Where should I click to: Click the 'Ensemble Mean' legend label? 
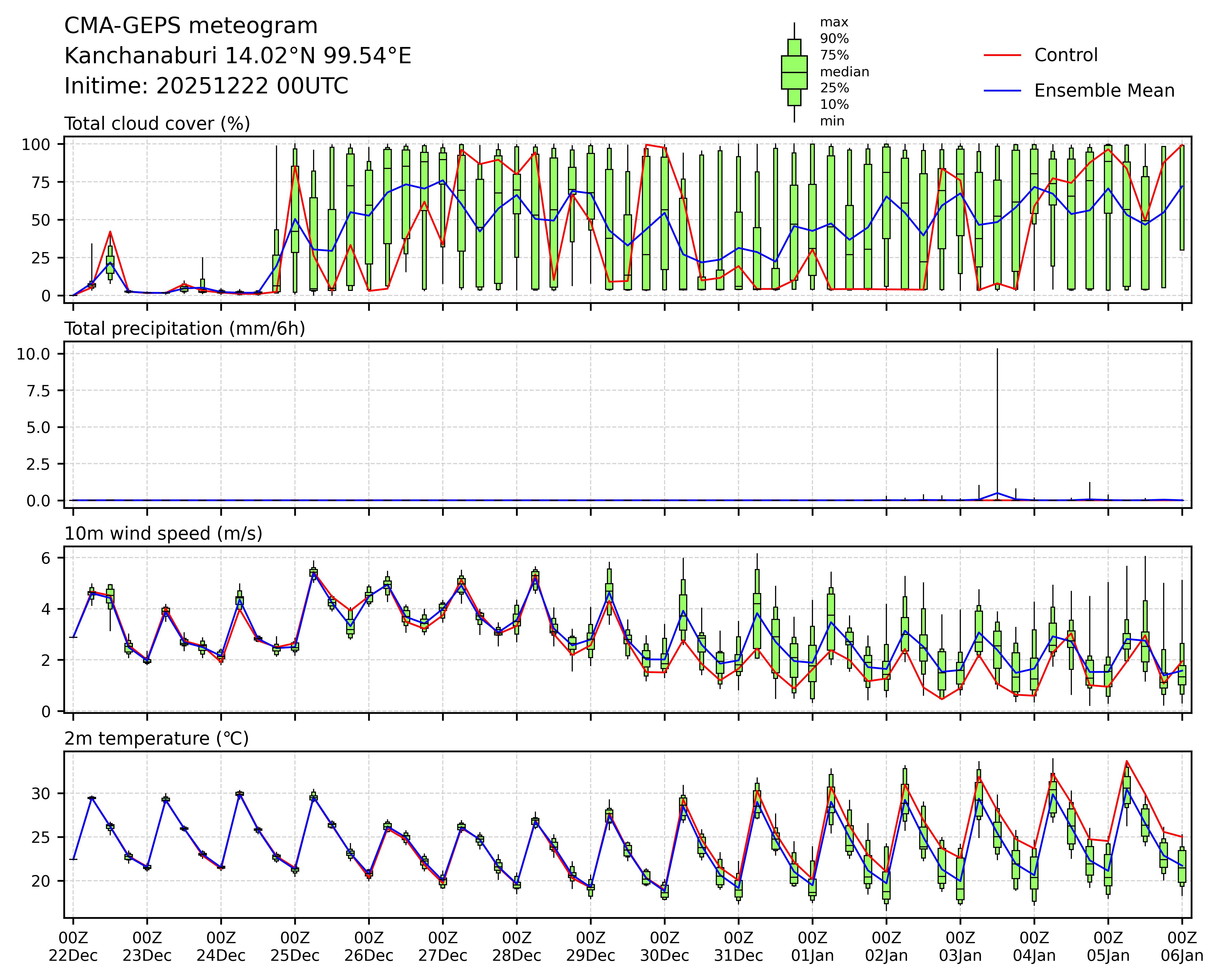coord(1104,90)
